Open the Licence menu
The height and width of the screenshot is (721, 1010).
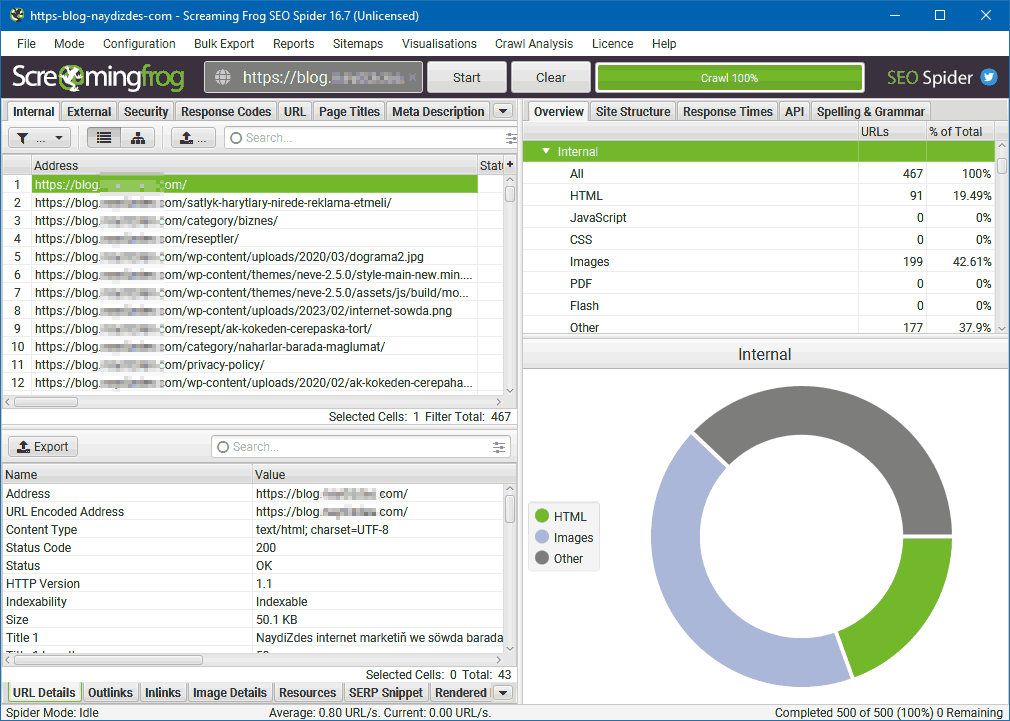click(613, 44)
